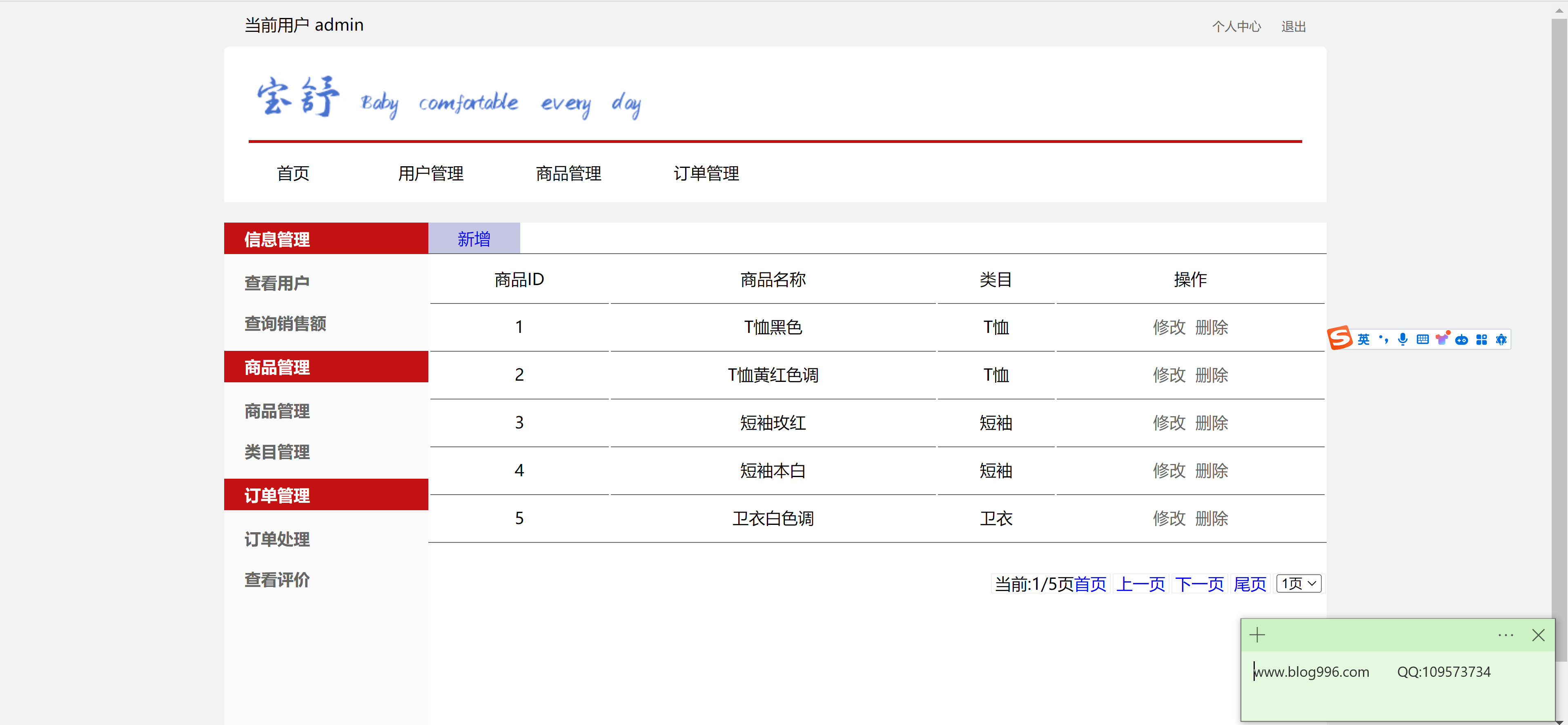Click 删除 for product T恤黑色
The image size is (1568, 725).
click(x=1211, y=328)
